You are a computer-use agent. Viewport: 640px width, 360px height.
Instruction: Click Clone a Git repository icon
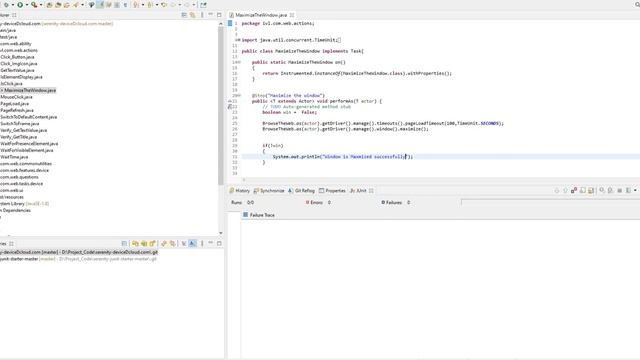tap(144, 244)
